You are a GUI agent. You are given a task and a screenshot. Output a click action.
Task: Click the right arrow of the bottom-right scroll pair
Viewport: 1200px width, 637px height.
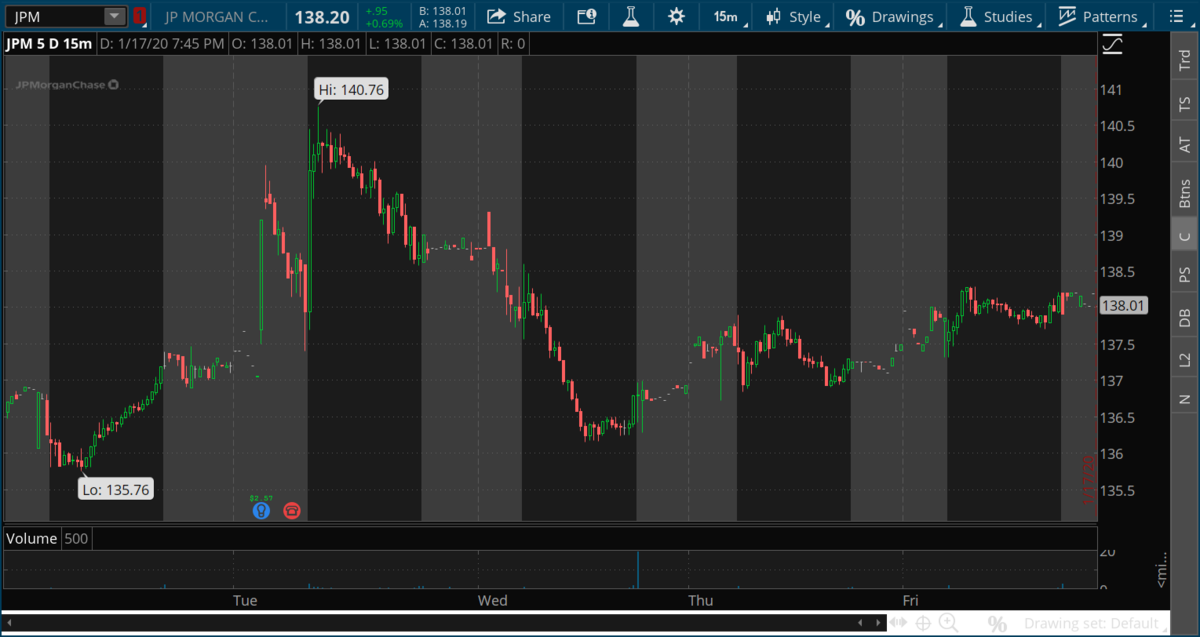878,623
